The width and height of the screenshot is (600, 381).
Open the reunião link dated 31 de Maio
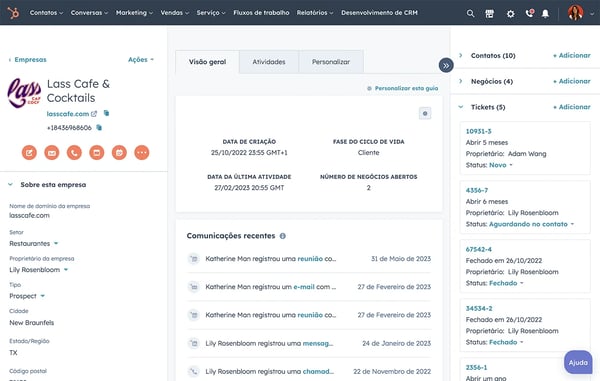point(310,259)
